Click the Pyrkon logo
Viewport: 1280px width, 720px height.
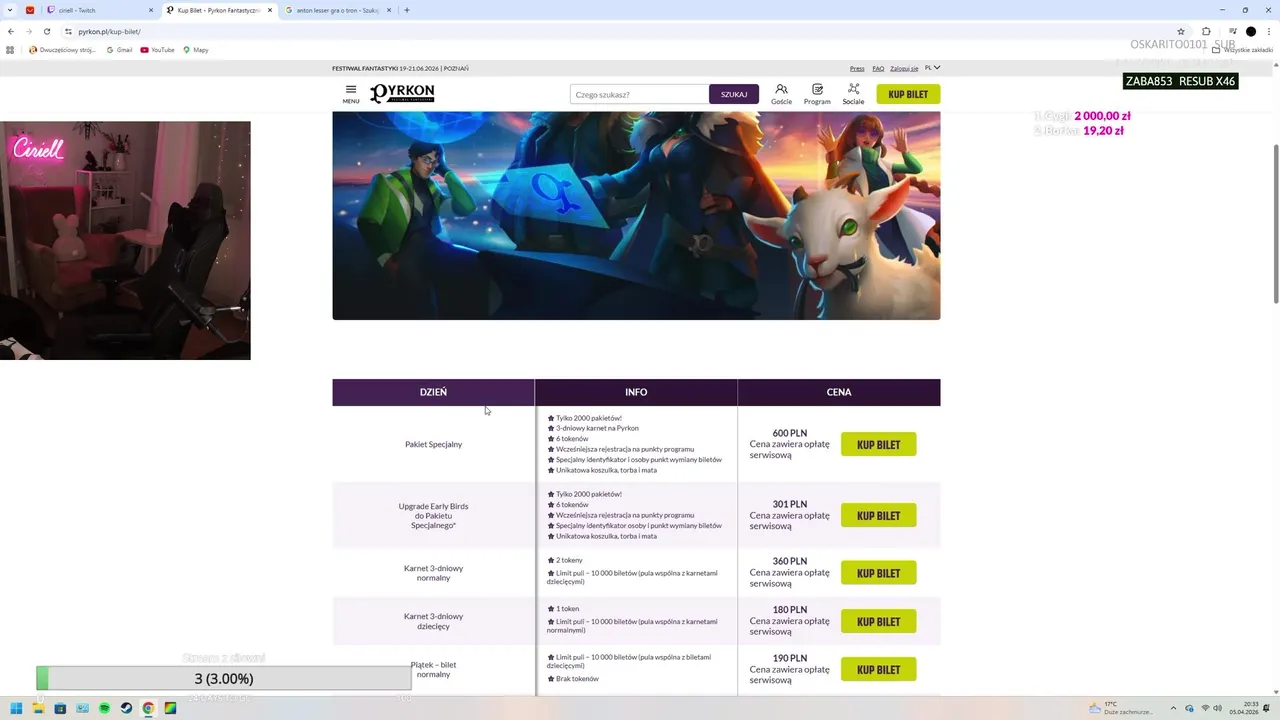coord(402,93)
